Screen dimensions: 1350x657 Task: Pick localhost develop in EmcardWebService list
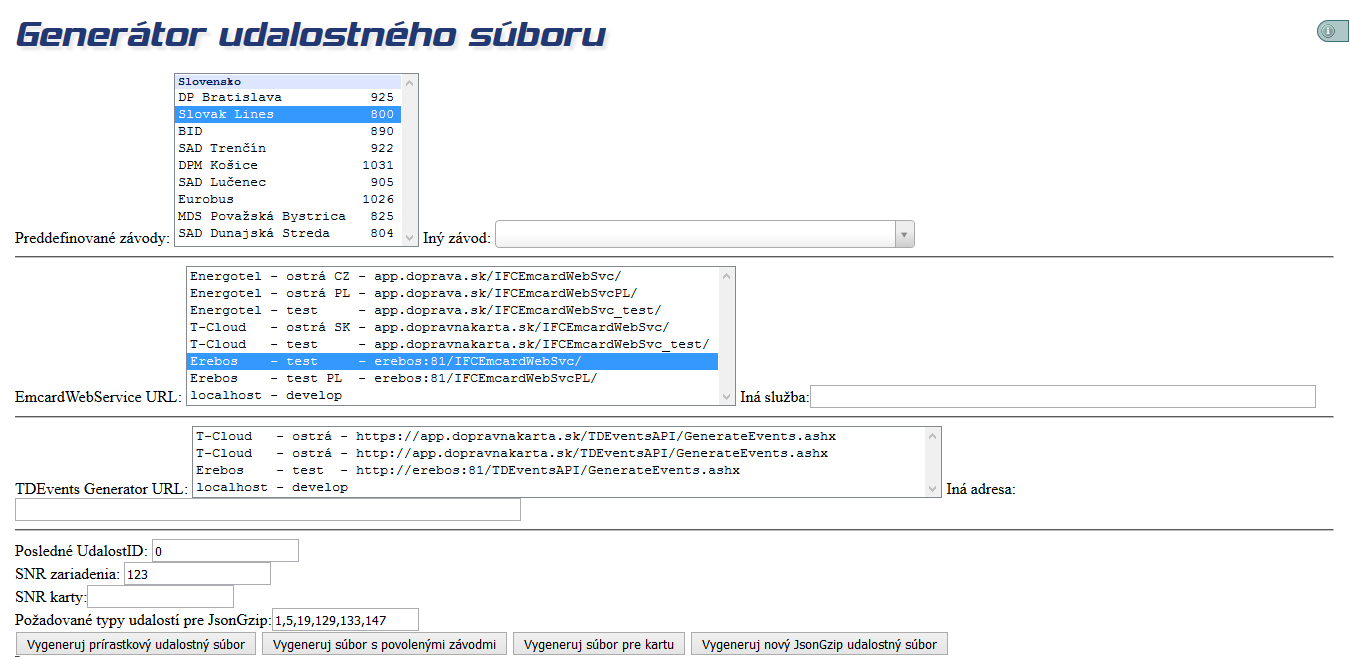452,395
